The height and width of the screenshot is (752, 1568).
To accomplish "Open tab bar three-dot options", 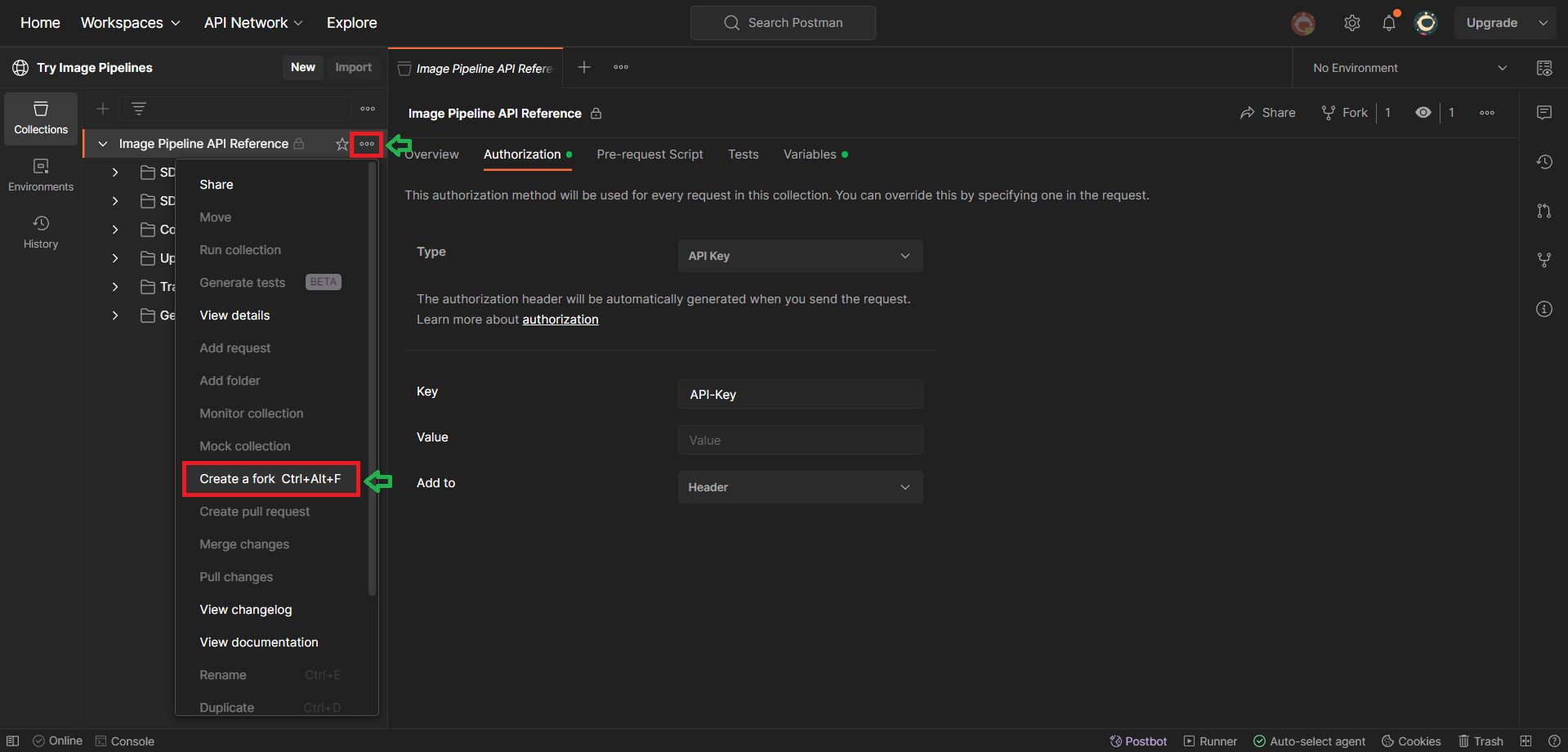I will coord(621,67).
